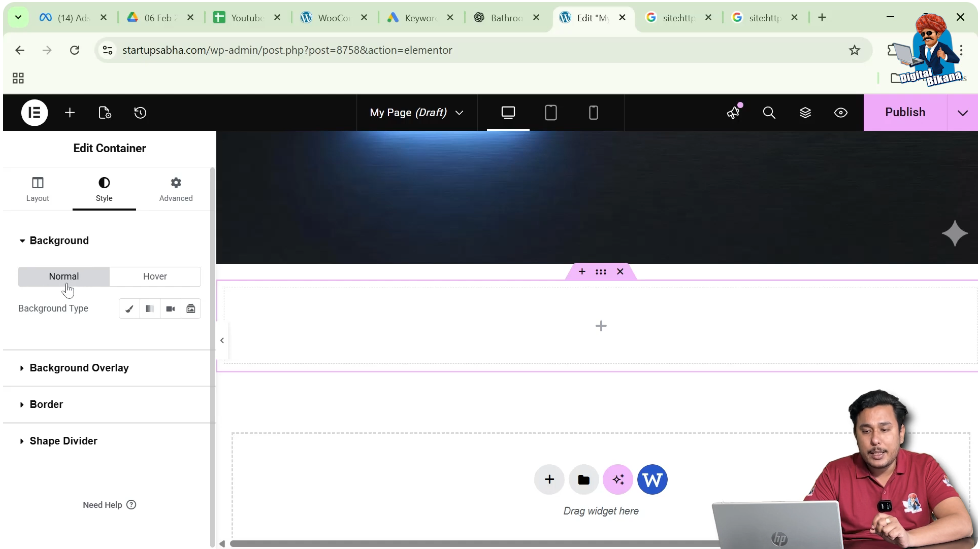Screen dimensions: 980x549
Task: Collapse the editor panel side arrow
Action: [222, 340]
